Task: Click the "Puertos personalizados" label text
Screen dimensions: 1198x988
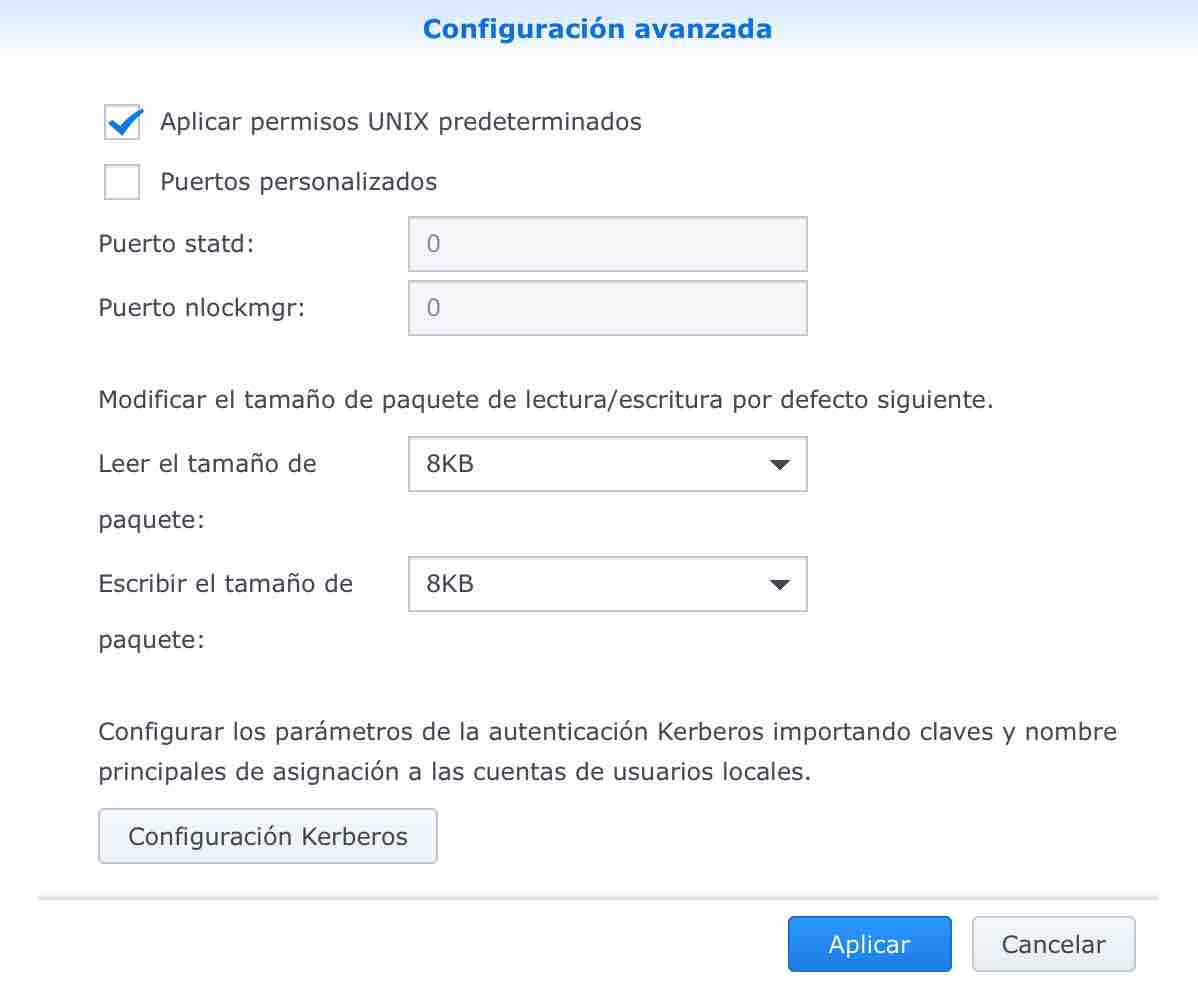Action: pyautogui.click(x=298, y=183)
